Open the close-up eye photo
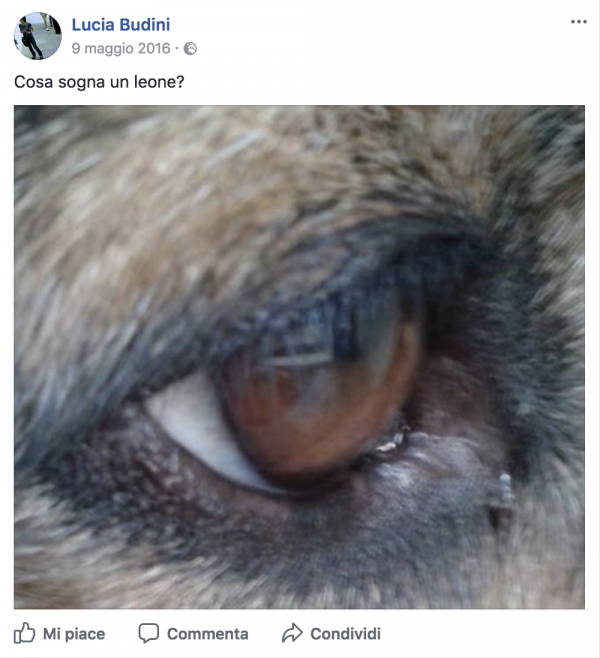The image size is (600, 658). [x=299, y=357]
